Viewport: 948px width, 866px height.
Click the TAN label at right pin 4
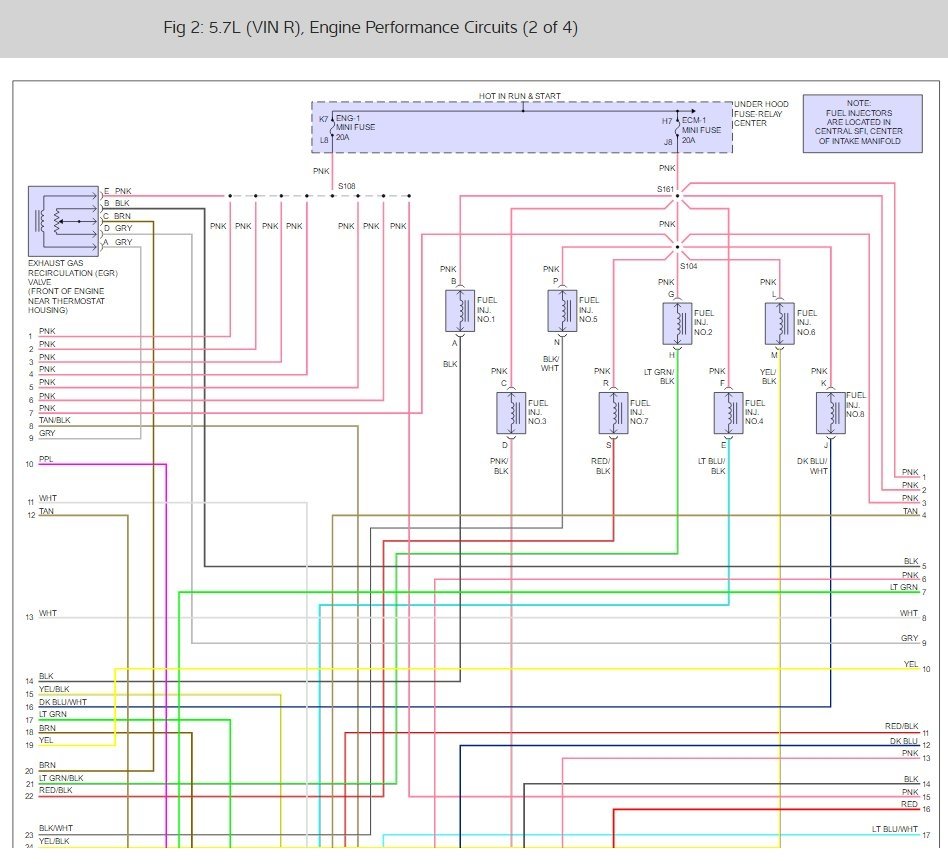click(910, 512)
